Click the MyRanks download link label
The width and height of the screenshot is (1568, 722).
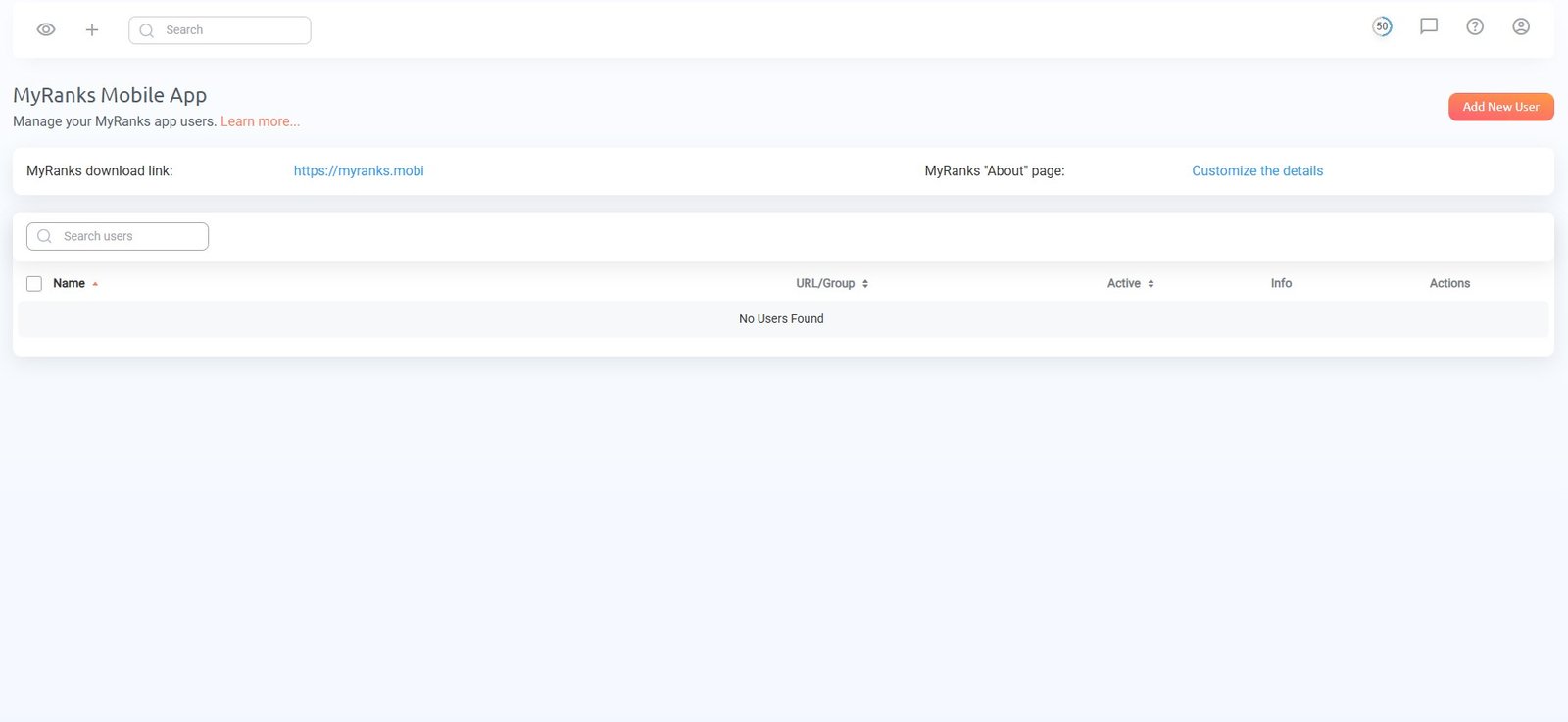coord(99,170)
